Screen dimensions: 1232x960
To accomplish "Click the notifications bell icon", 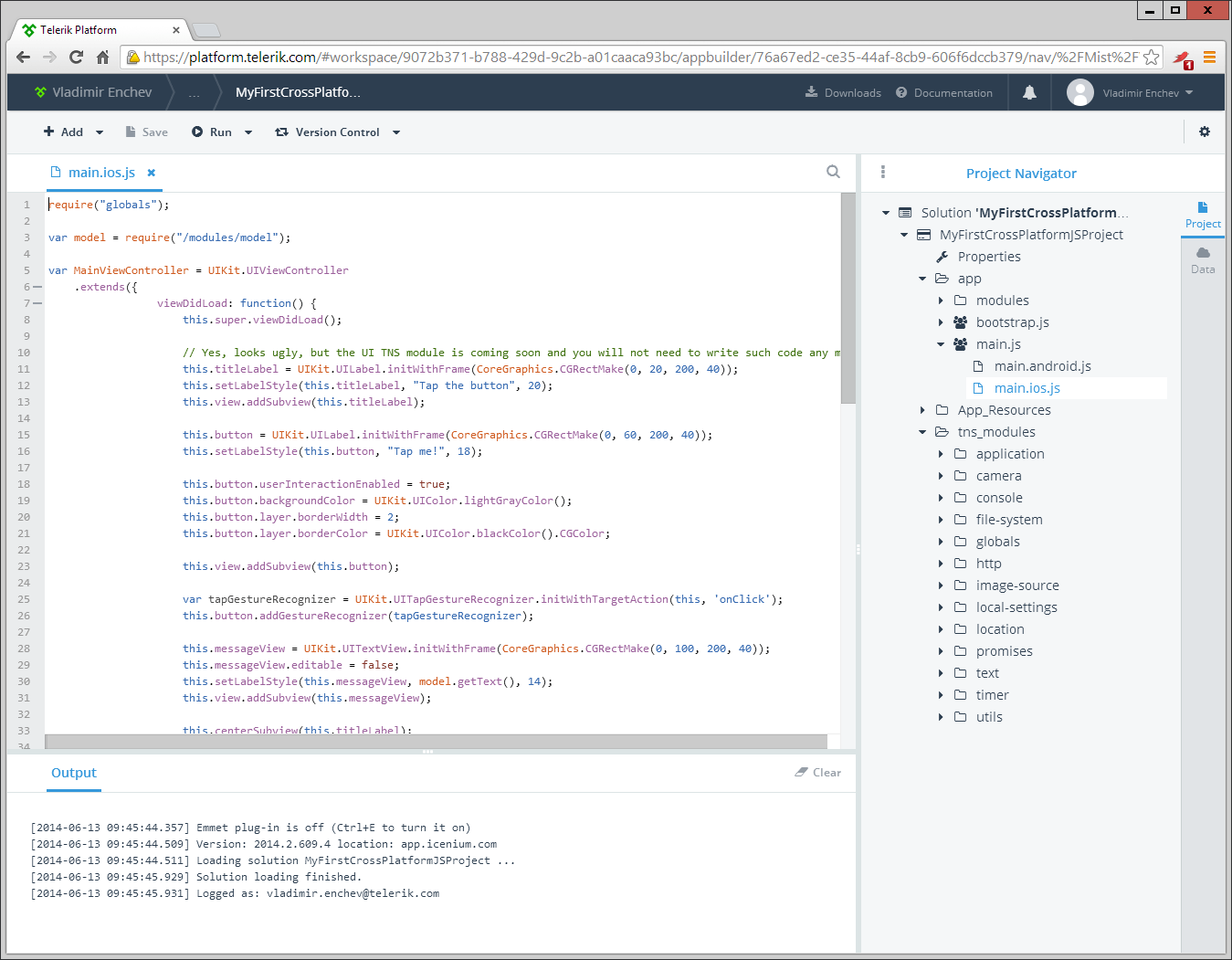I will pos(1029,92).
